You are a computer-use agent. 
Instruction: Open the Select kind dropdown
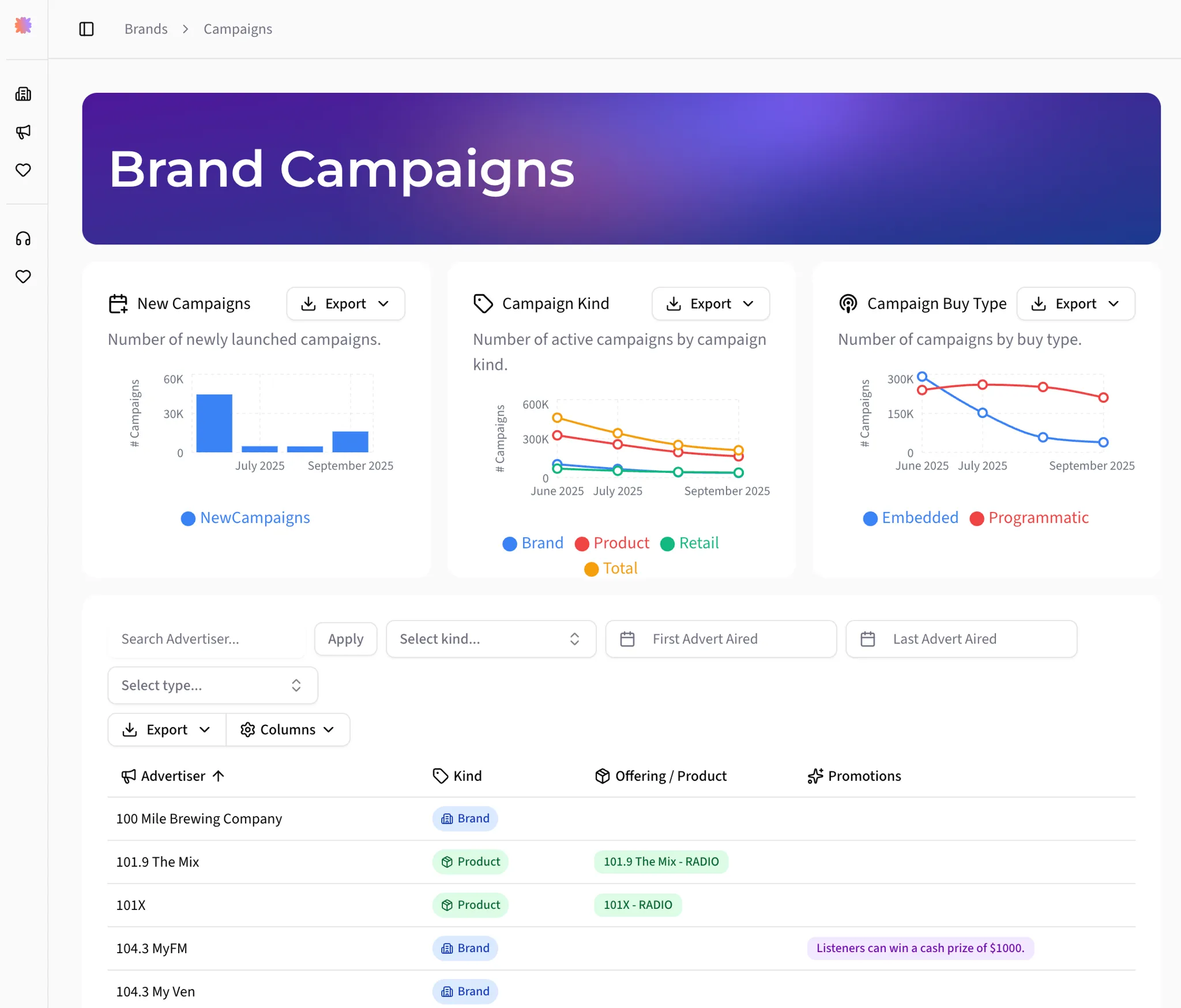point(491,639)
